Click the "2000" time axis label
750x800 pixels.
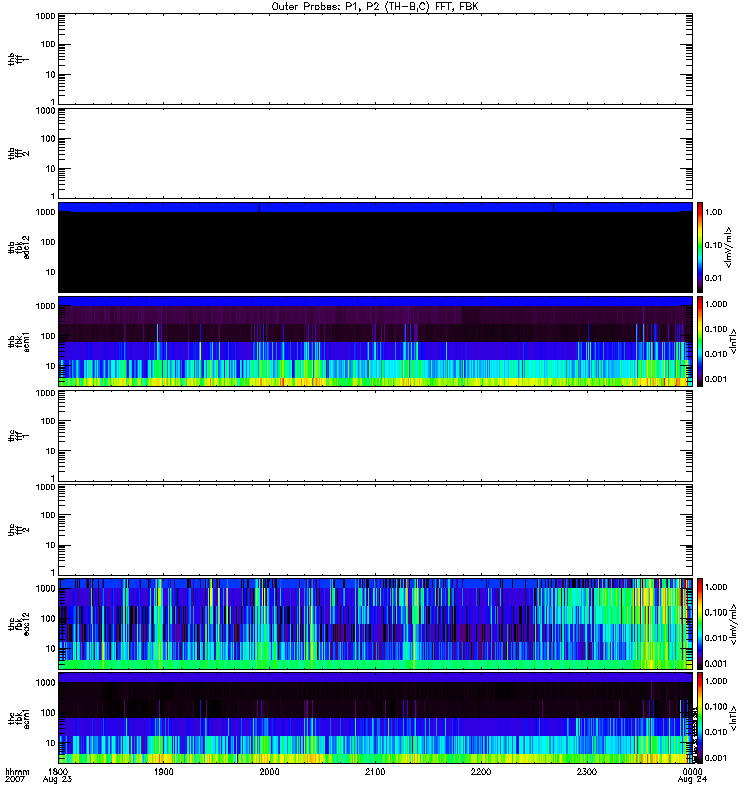click(269, 771)
